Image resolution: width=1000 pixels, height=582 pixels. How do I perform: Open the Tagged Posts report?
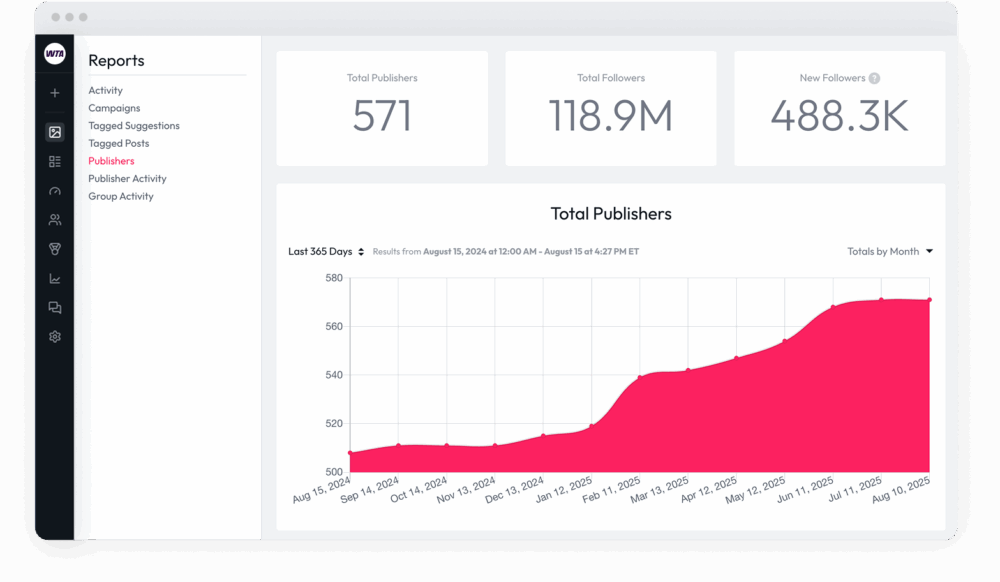118,144
